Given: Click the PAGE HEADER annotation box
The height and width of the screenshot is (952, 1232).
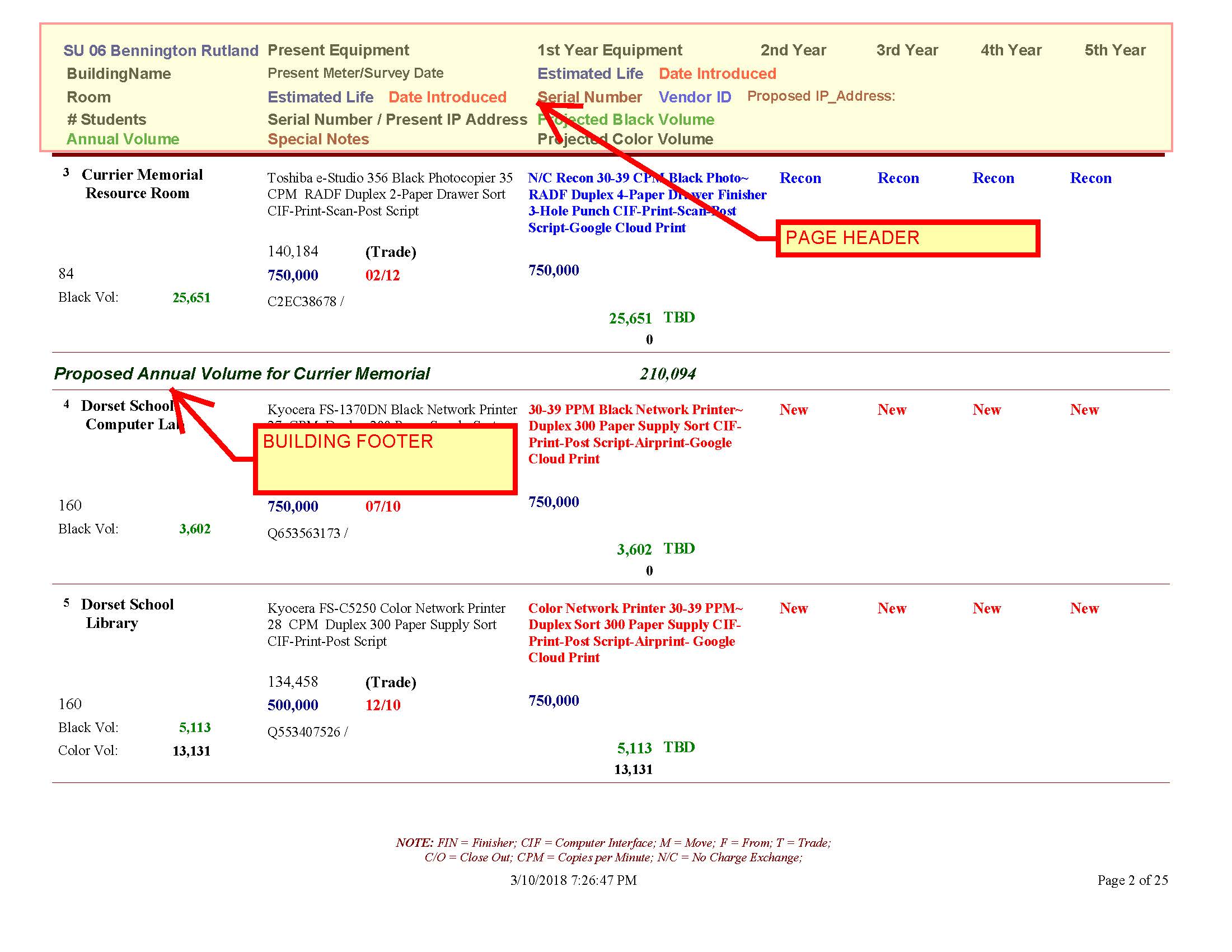Looking at the screenshot, I should point(907,238).
